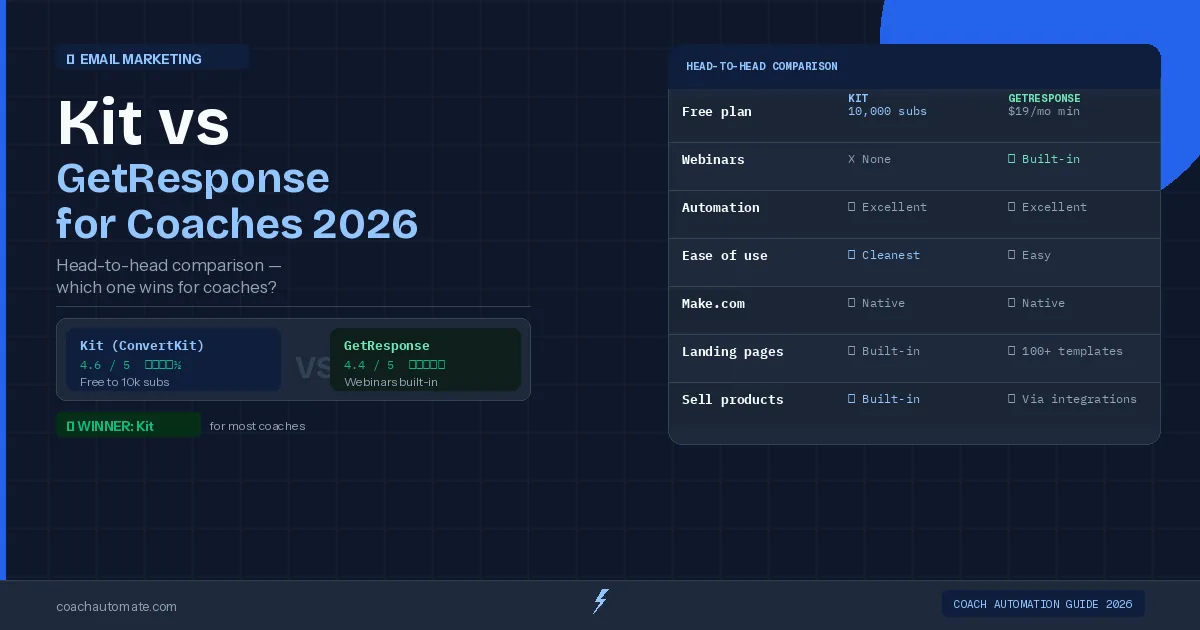The width and height of the screenshot is (1200, 630).
Task: Switch to the HEAD-TO-HEAD COMPARISON header tab
Action: point(762,66)
